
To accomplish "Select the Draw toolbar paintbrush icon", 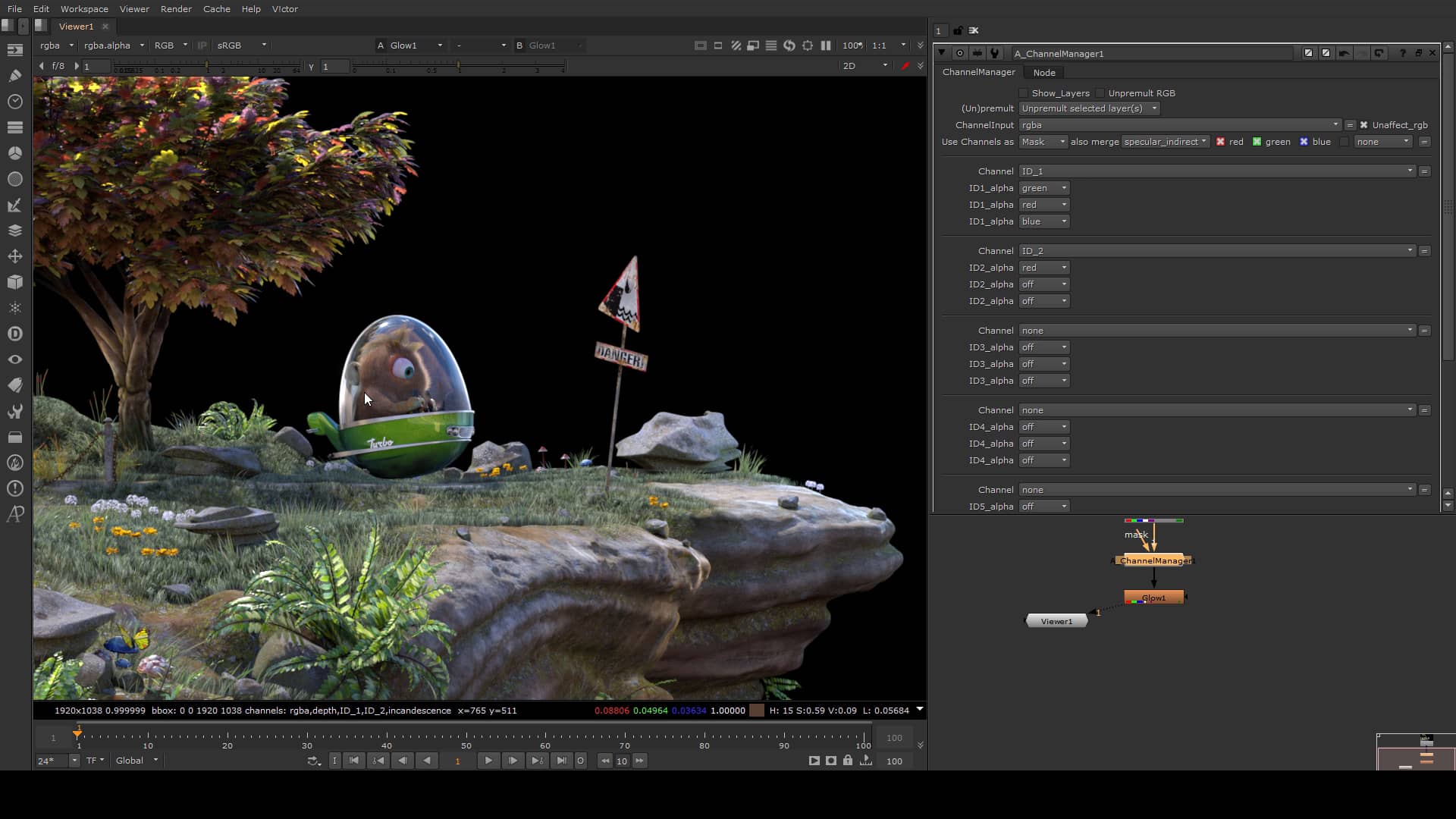I will tap(15, 76).
